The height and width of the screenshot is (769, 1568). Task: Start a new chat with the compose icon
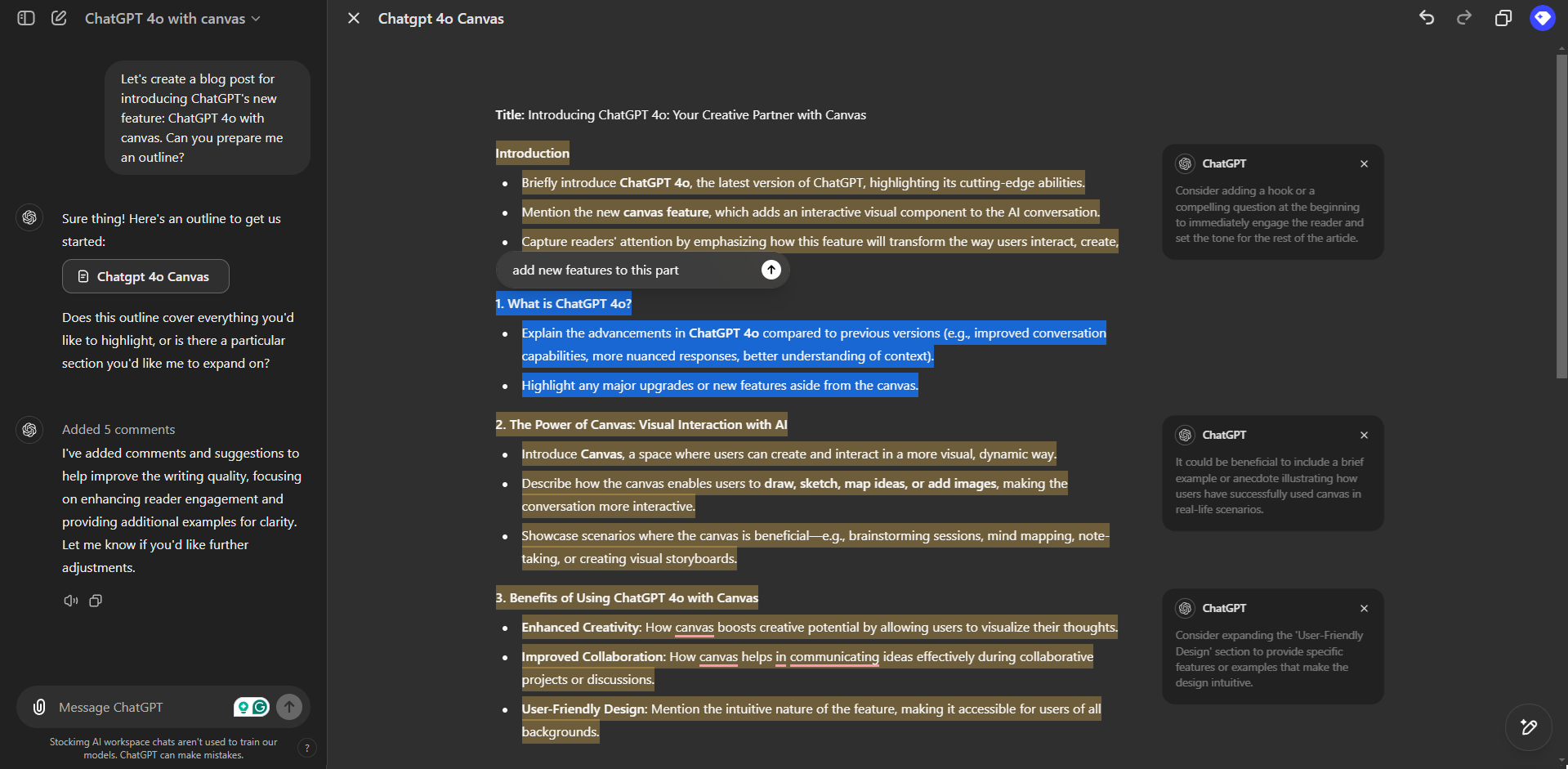click(x=59, y=18)
